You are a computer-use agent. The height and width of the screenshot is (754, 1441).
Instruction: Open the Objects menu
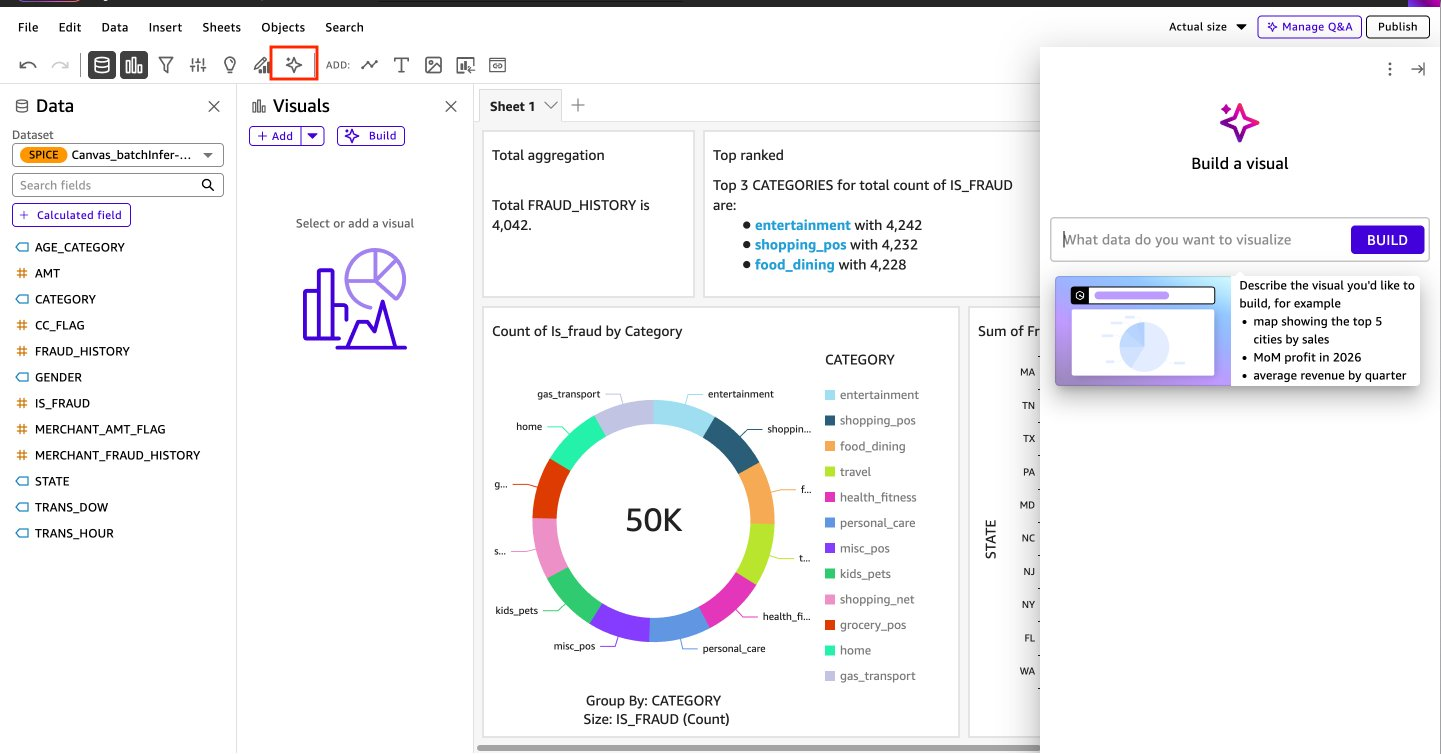coord(283,27)
